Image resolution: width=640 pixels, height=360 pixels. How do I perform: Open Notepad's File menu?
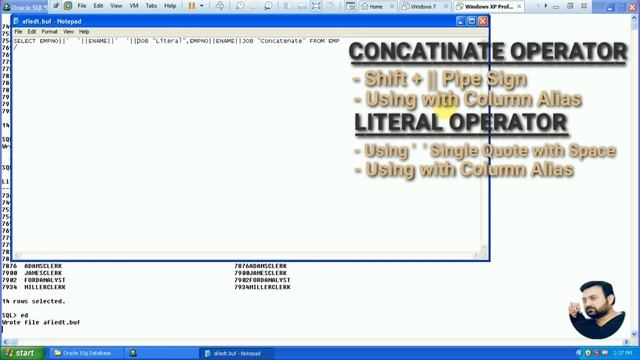pos(18,31)
